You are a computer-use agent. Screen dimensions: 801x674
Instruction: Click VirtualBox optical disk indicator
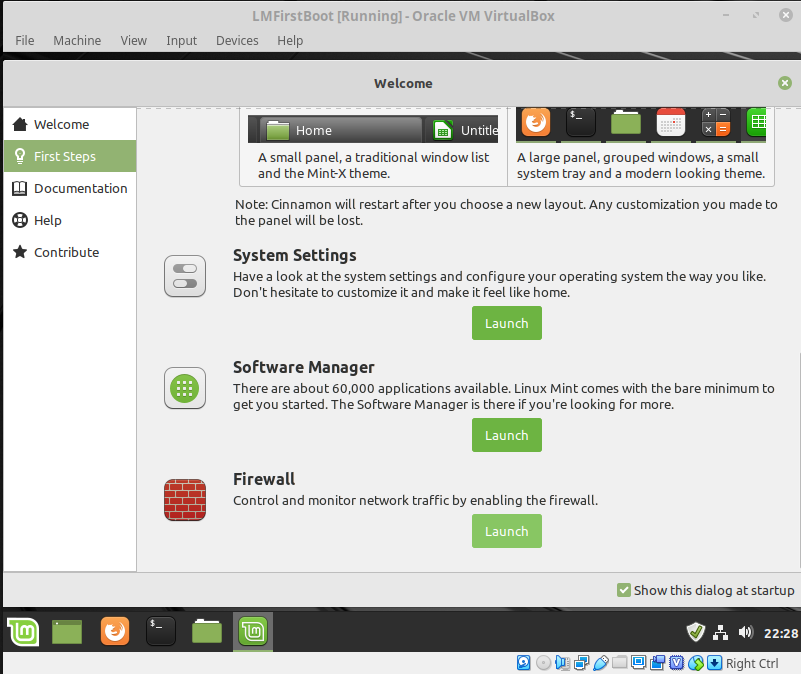544,663
